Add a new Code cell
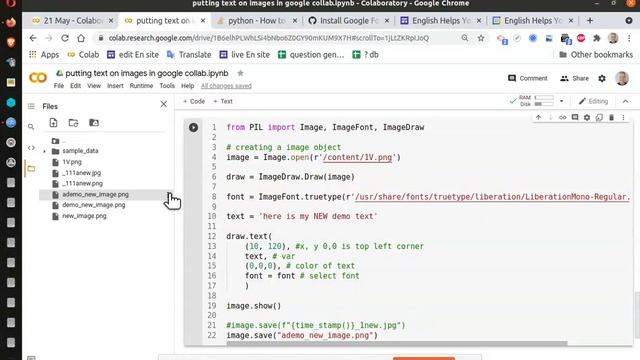640x360 pixels. [194, 101]
